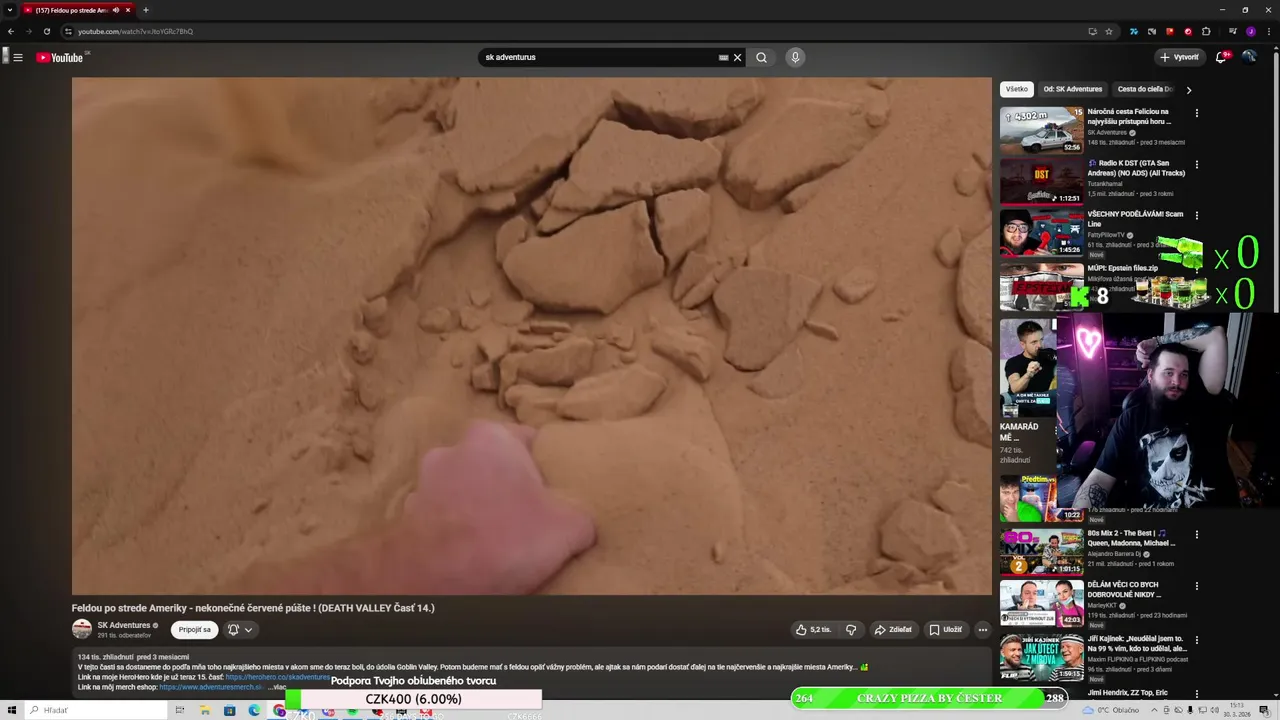
Task: Select the Cesta do cieľa chip
Action: (x=1146, y=89)
